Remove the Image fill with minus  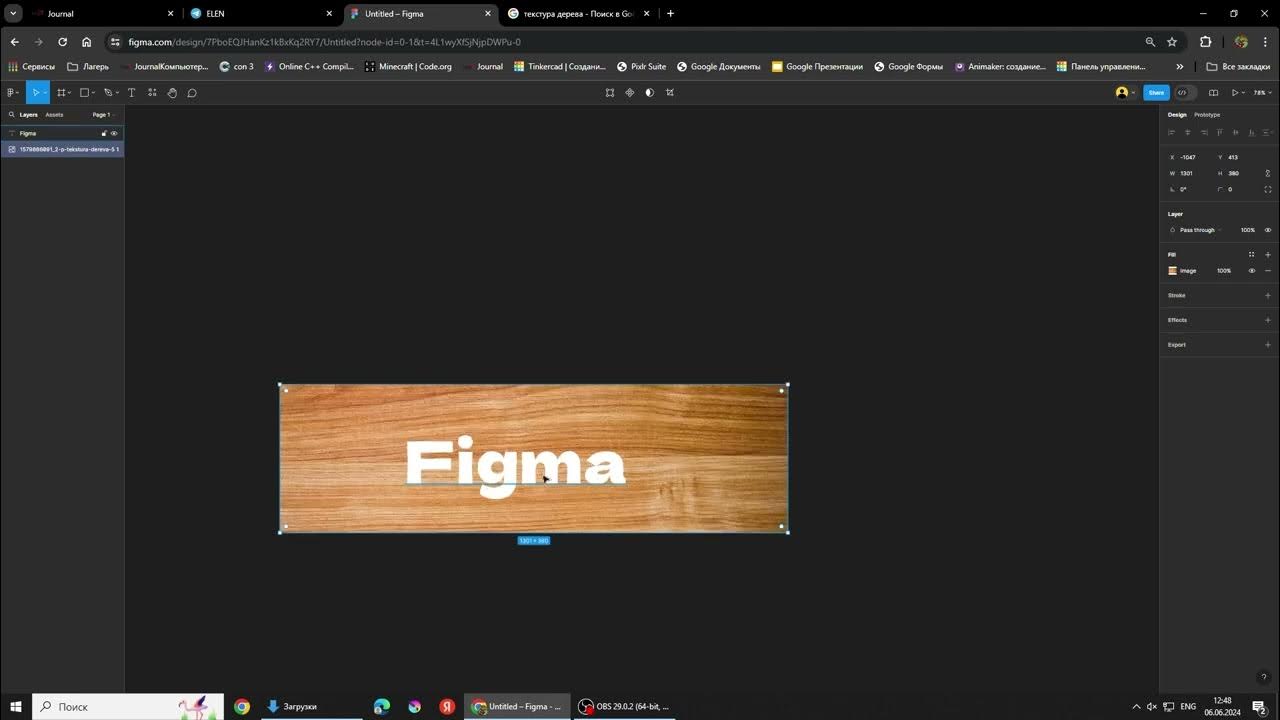pos(1268,271)
